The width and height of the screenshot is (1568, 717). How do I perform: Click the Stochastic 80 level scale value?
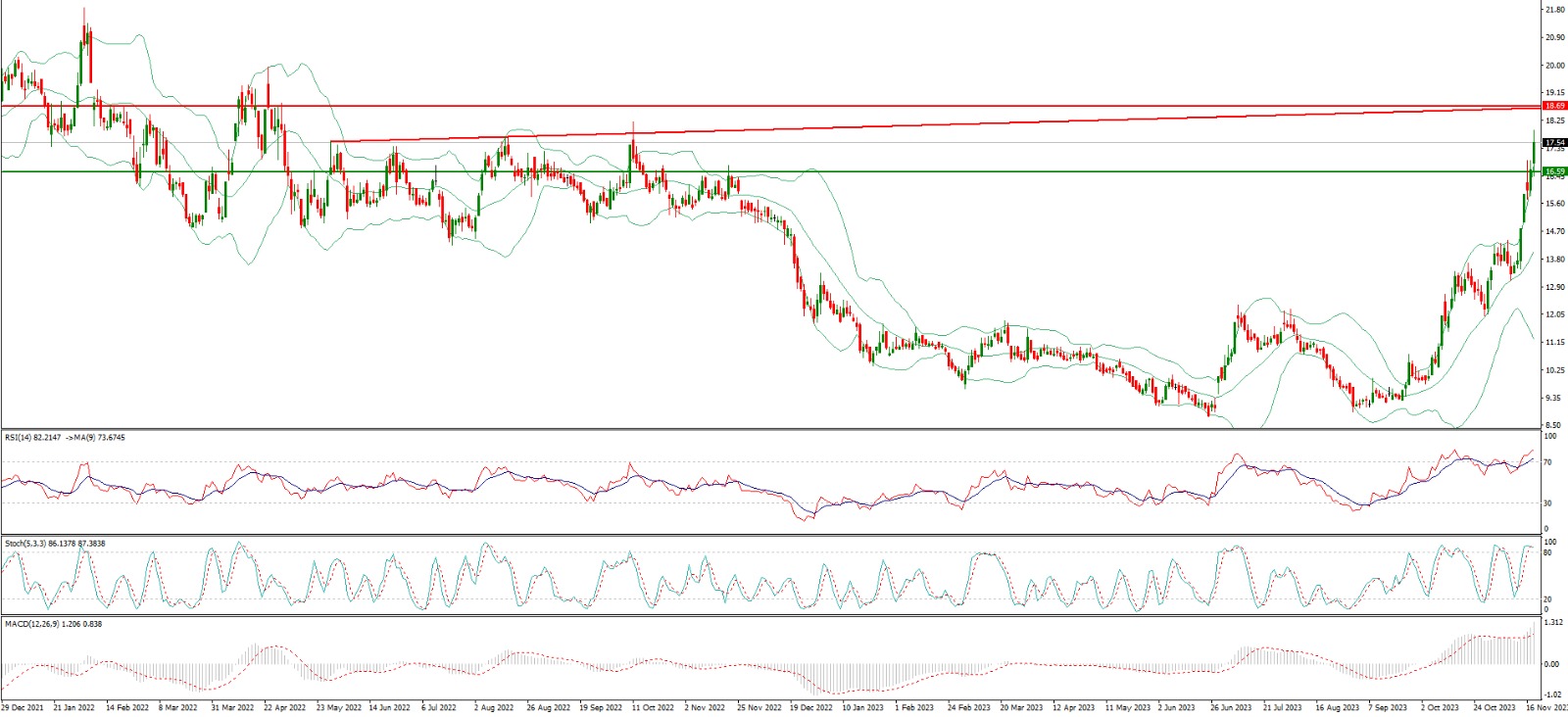pyautogui.click(x=1547, y=552)
